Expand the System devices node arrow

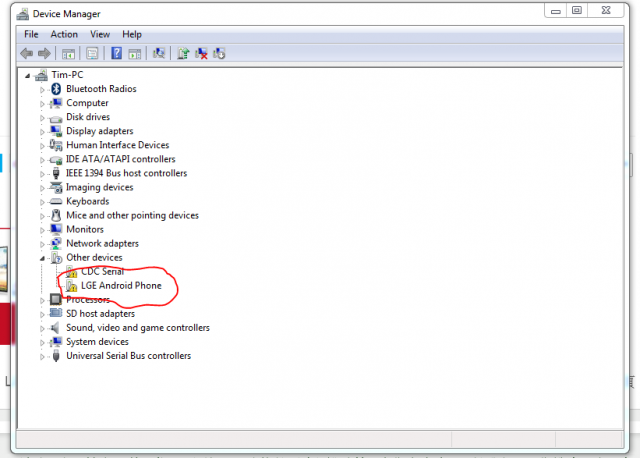tap(42, 342)
